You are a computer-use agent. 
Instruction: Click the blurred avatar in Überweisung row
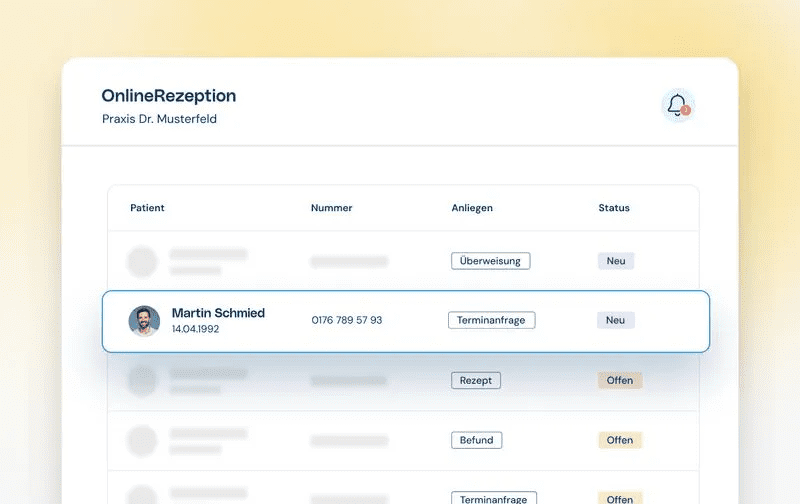[142, 262]
